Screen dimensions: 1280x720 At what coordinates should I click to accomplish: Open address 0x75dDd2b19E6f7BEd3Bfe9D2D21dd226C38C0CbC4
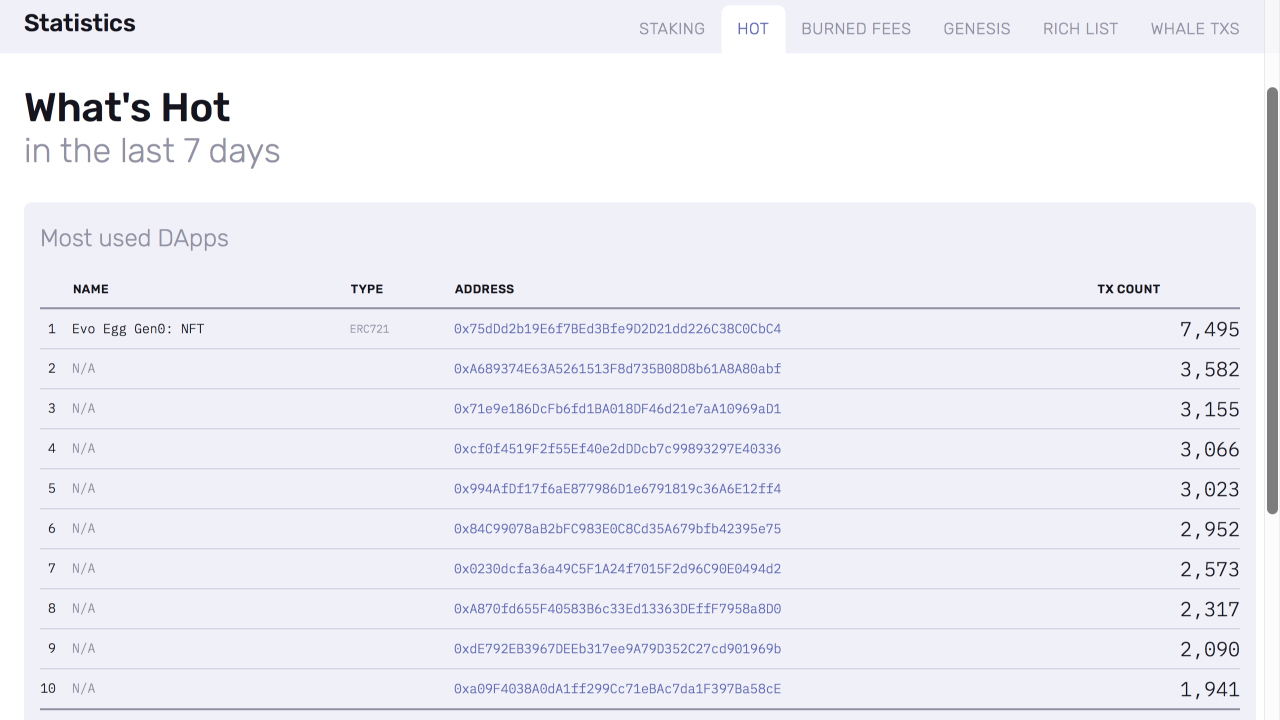point(618,329)
